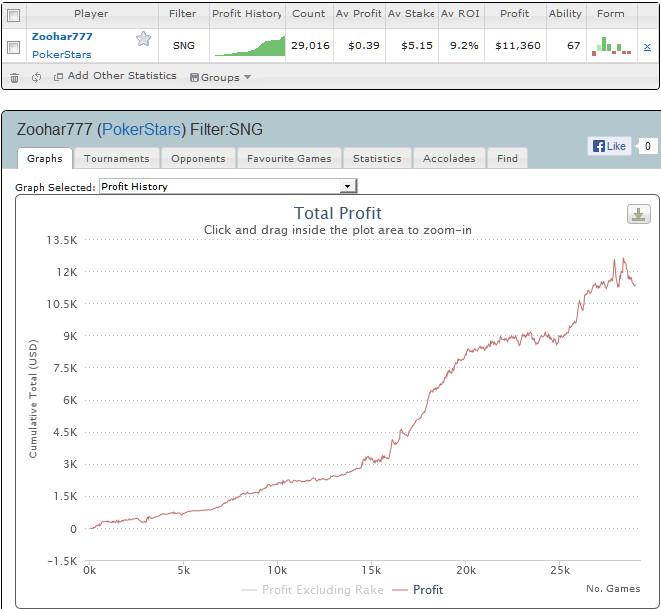
Task: Click the trash delete icon
Action: (15, 77)
